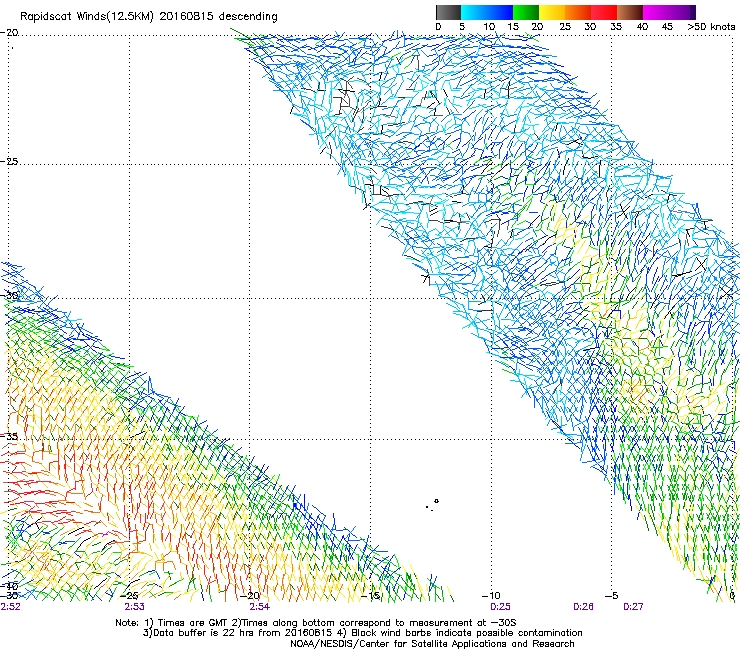Select the '-25' latitude label on left axis

9,161
